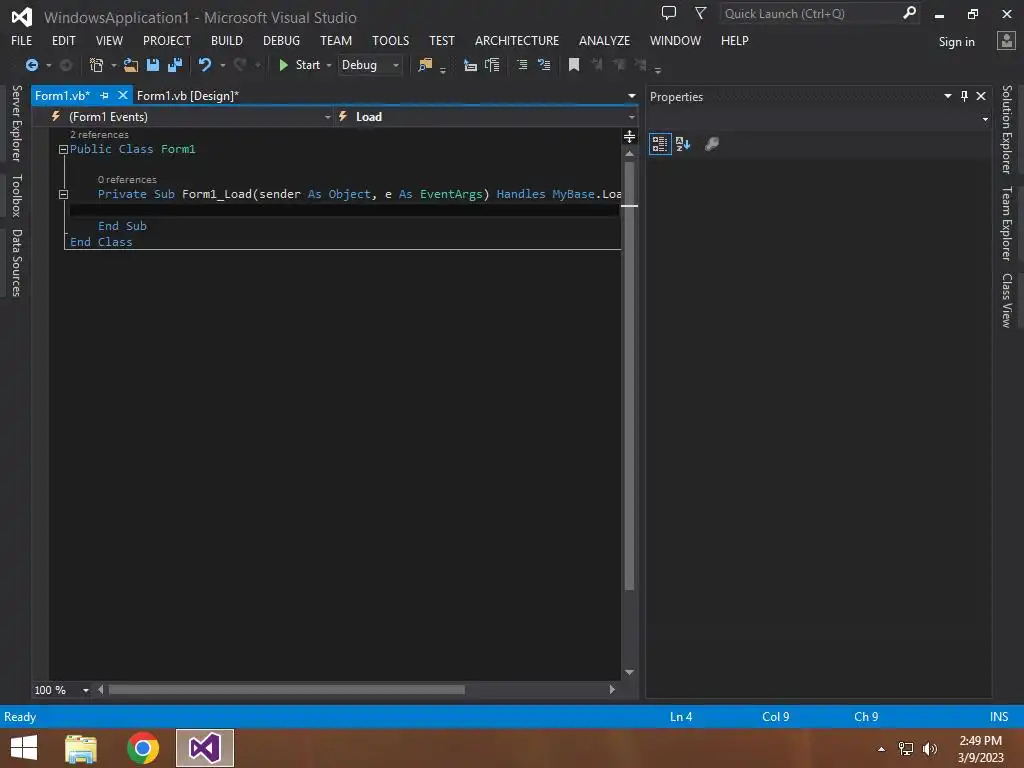Click the comment out selected lines icon

click(x=522, y=65)
